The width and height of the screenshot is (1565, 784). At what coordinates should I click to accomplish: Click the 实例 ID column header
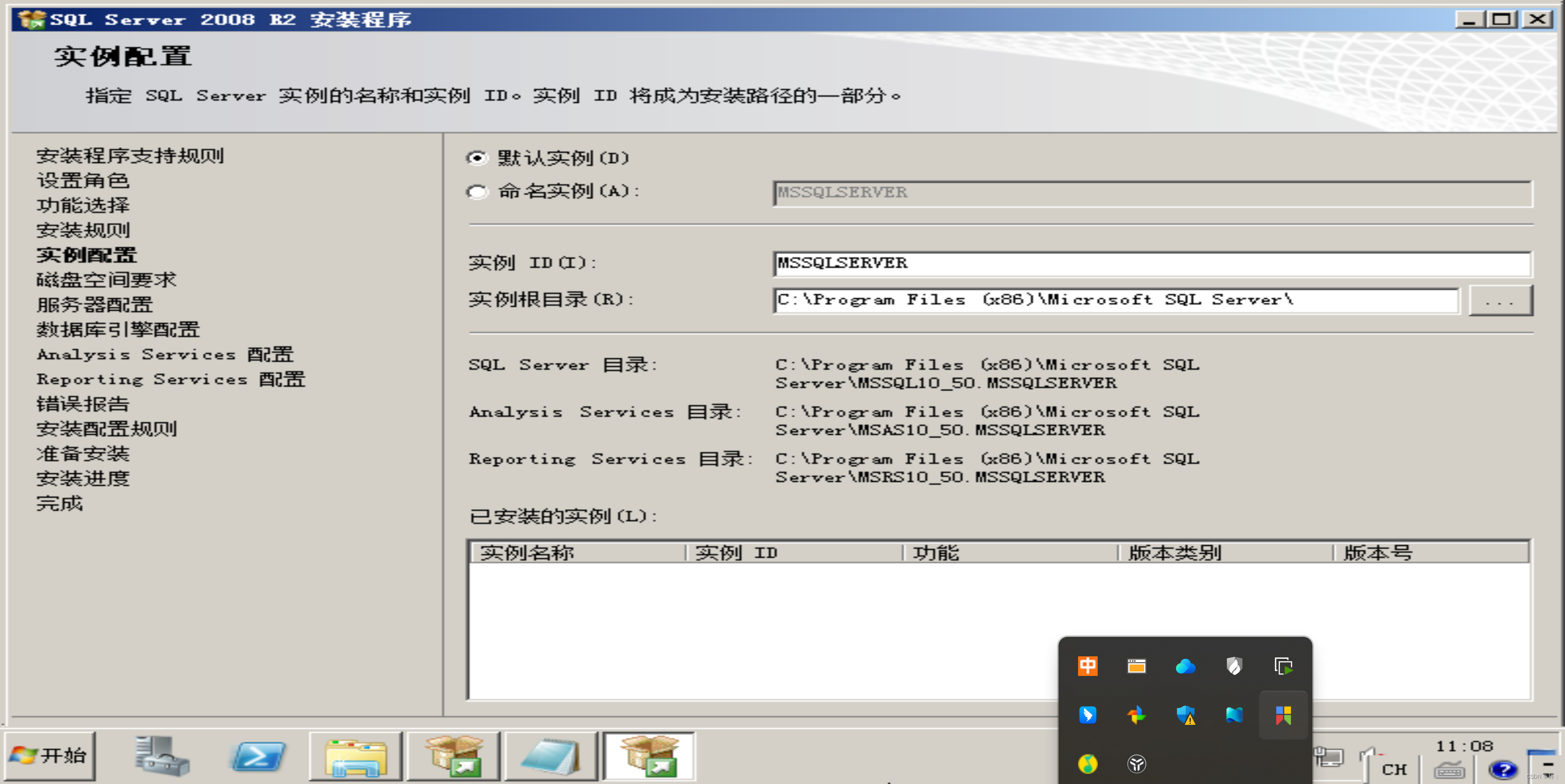click(795, 553)
